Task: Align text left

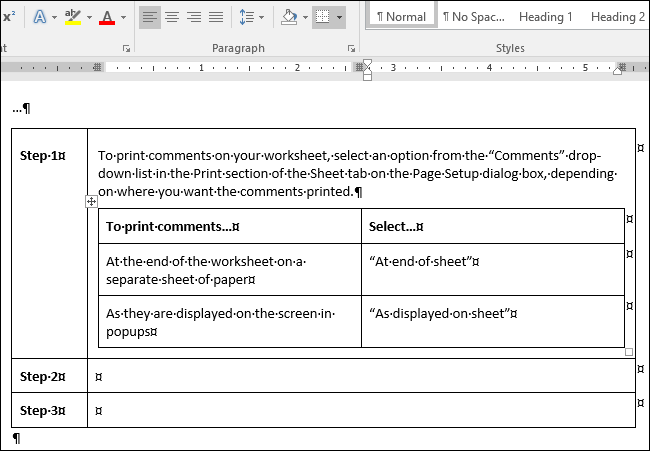Action: tap(150, 17)
